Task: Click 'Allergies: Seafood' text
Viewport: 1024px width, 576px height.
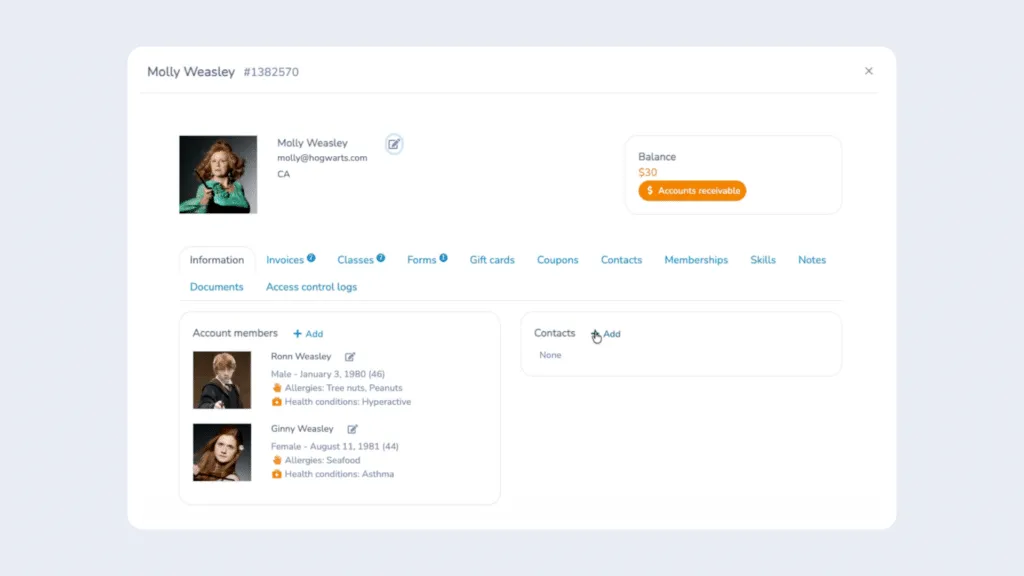Action: [x=323, y=460]
